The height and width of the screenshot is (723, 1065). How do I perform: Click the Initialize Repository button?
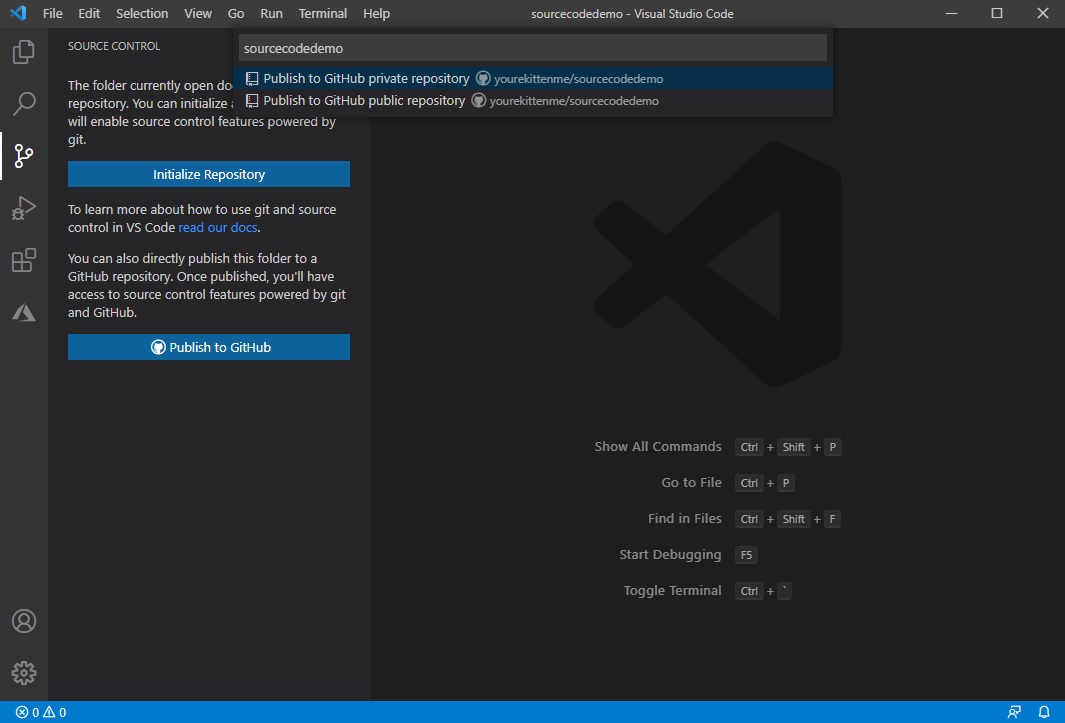click(x=208, y=173)
